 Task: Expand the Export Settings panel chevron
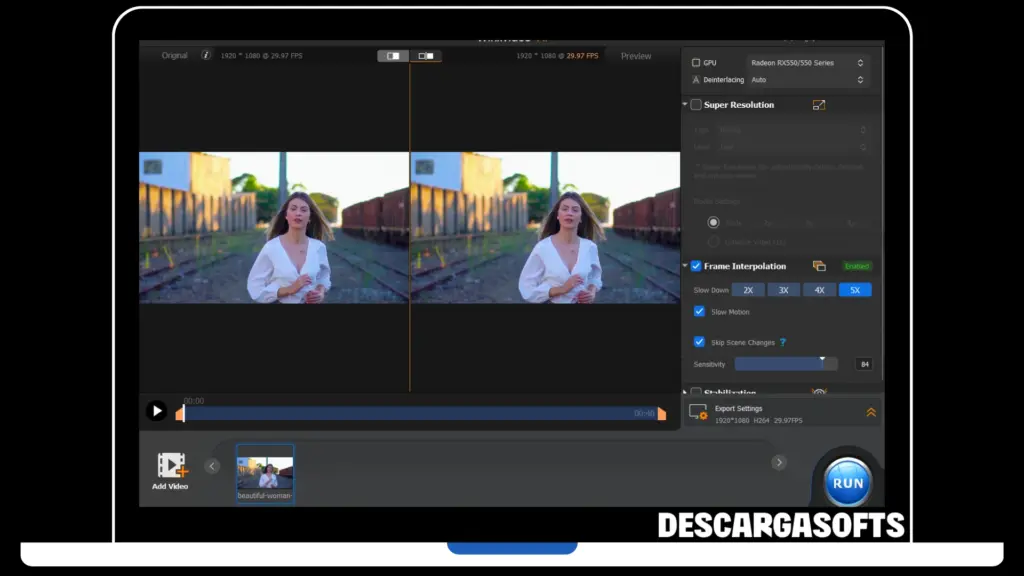pos(870,412)
